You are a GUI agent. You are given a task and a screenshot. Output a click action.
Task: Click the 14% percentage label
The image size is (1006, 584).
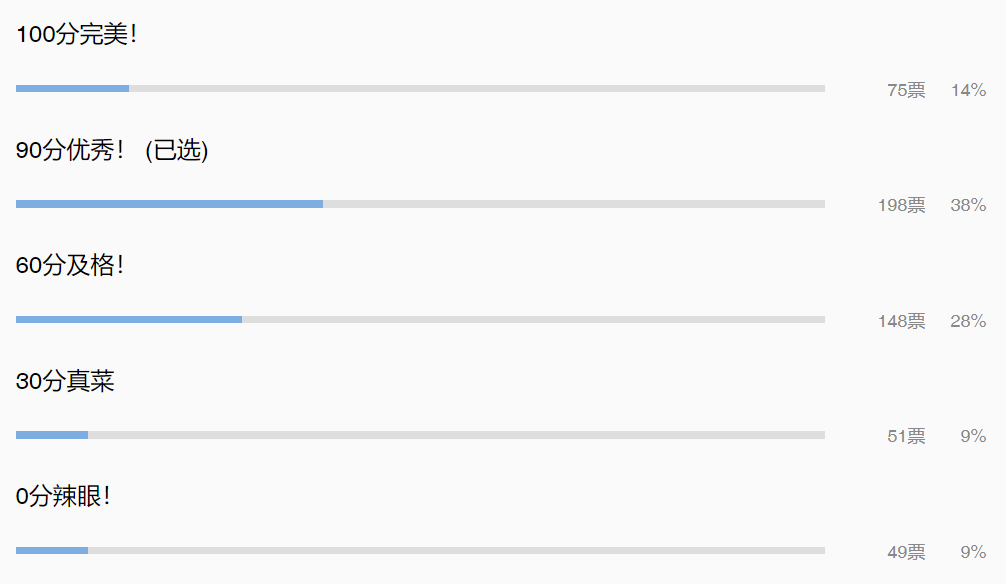click(x=968, y=90)
